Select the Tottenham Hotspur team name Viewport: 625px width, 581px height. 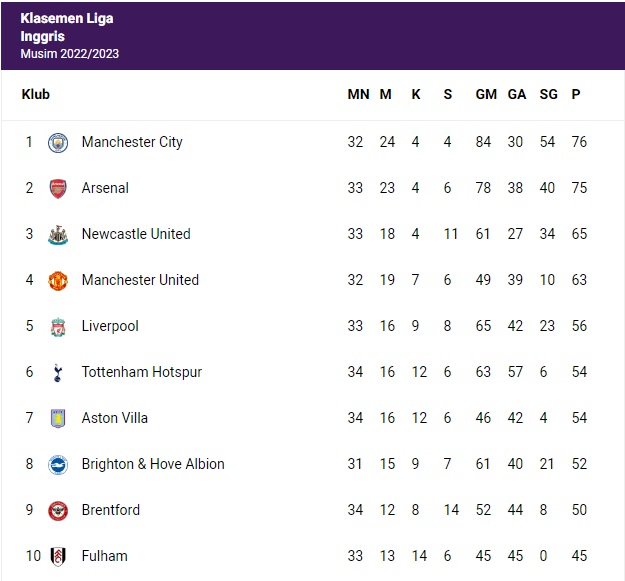coord(141,372)
